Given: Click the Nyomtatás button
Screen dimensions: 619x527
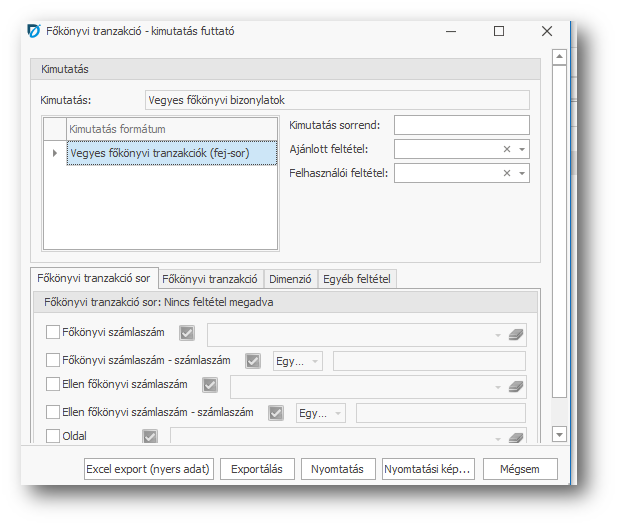Looking at the screenshot, I should point(338,469).
